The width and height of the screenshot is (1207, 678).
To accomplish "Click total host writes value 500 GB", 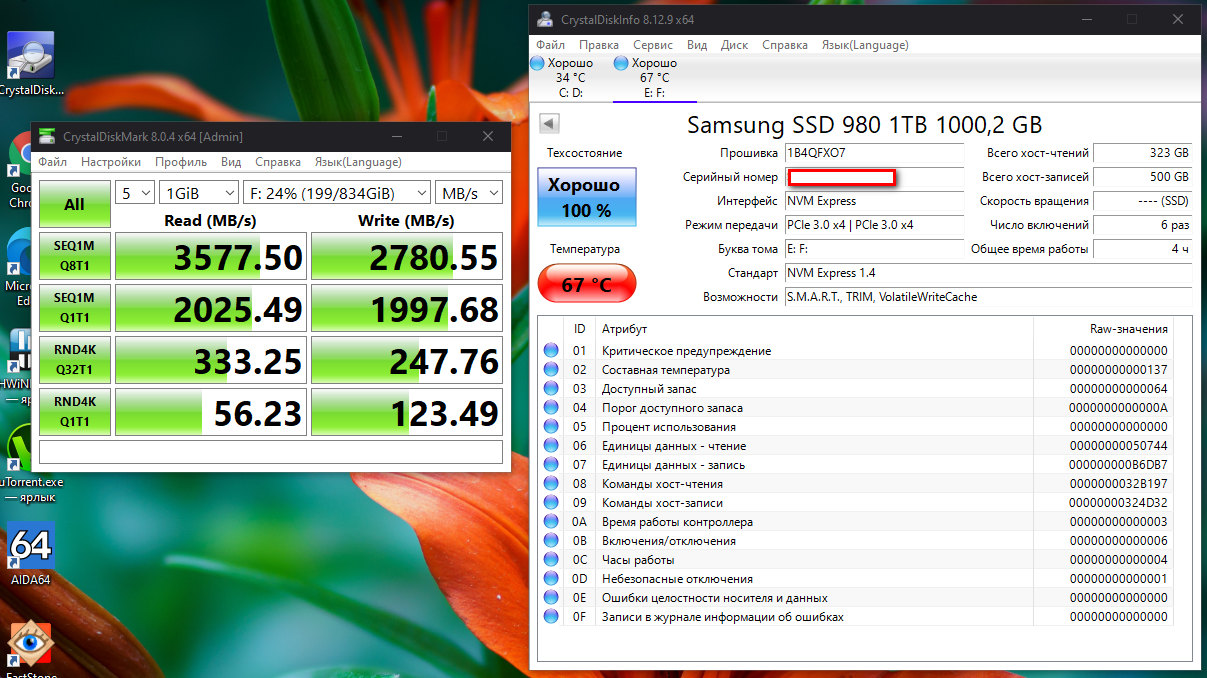I will (x=1143, y=177).
